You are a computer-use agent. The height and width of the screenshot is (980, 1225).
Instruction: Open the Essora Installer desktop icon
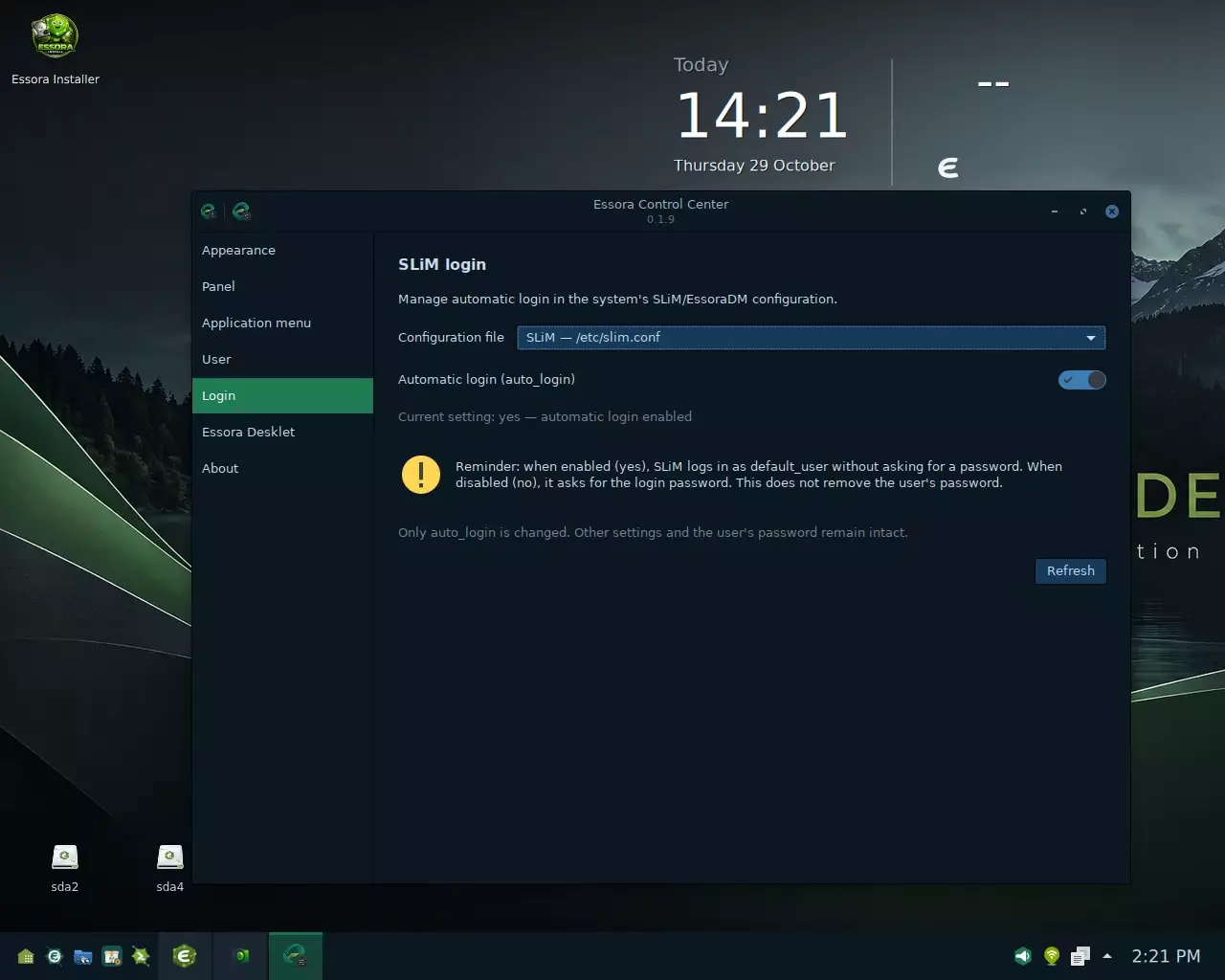tap(55, 38)
